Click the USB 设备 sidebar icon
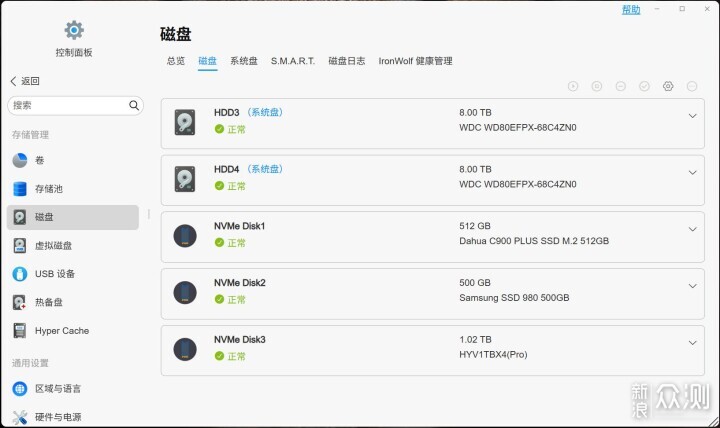 [x=19, y=274]
